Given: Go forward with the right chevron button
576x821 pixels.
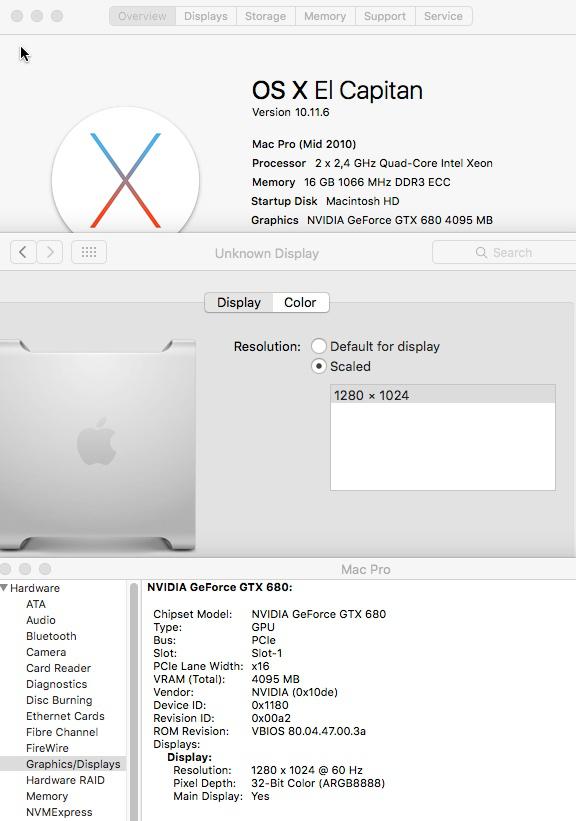Looking at the screenshot, I should point(50,252).
